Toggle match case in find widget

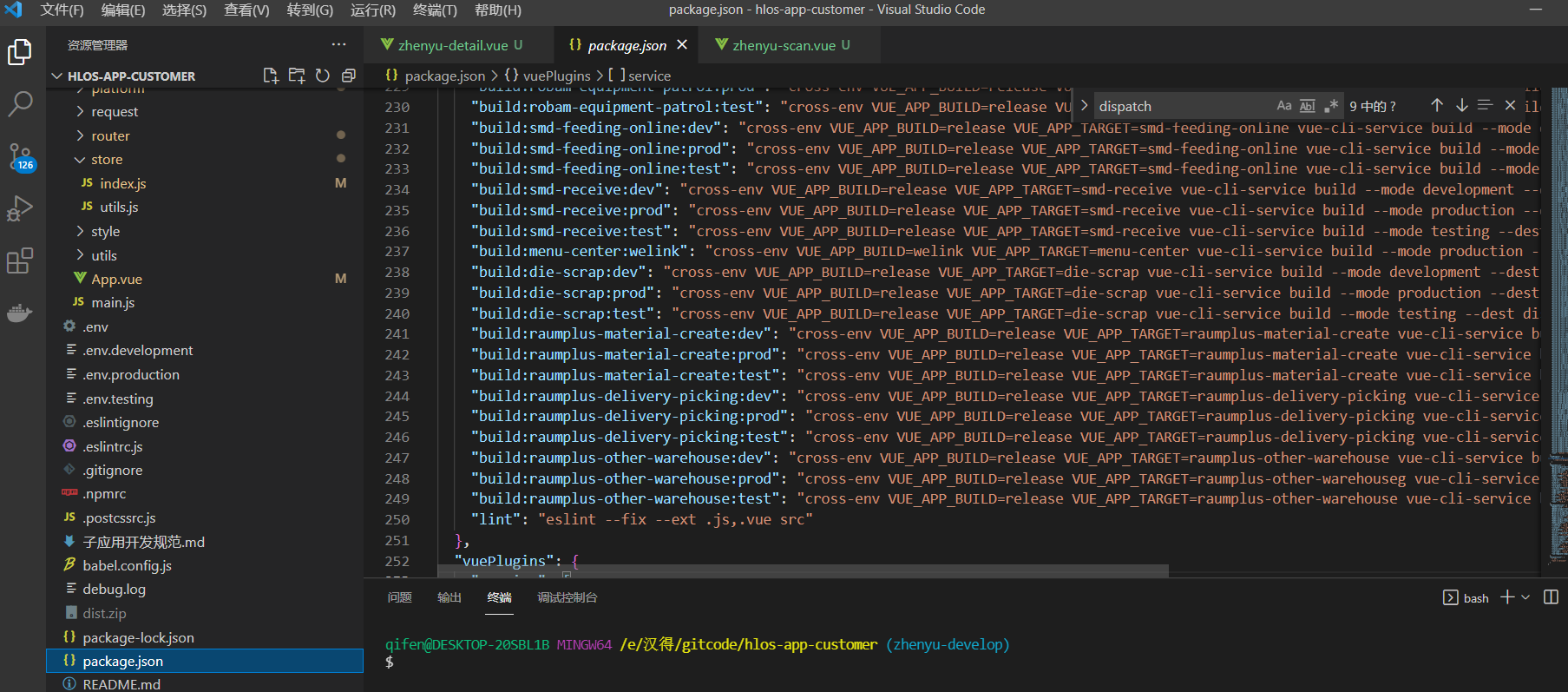tap(1284, 106)
